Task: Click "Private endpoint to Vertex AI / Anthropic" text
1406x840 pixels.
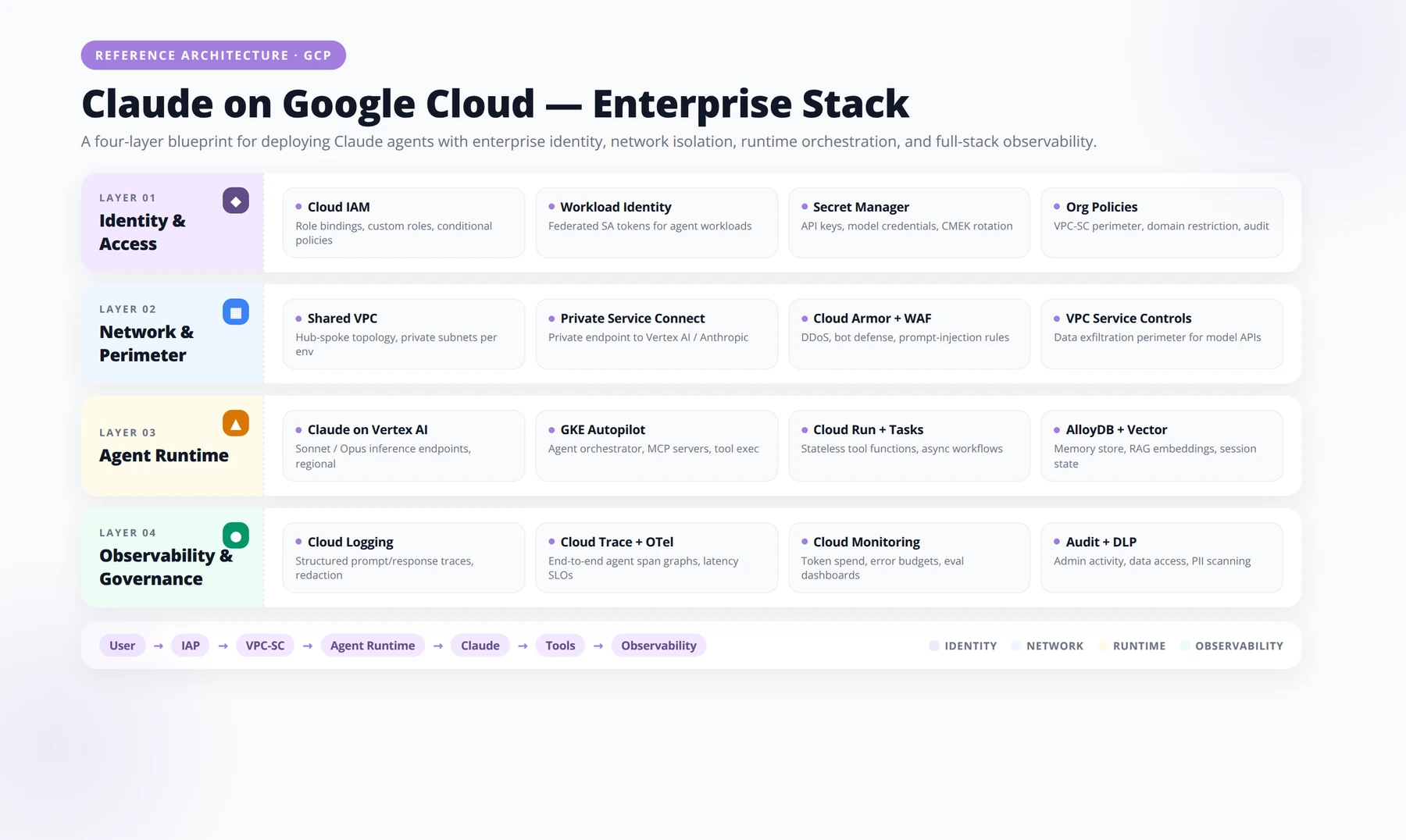Action: click(x=648, y=338)
